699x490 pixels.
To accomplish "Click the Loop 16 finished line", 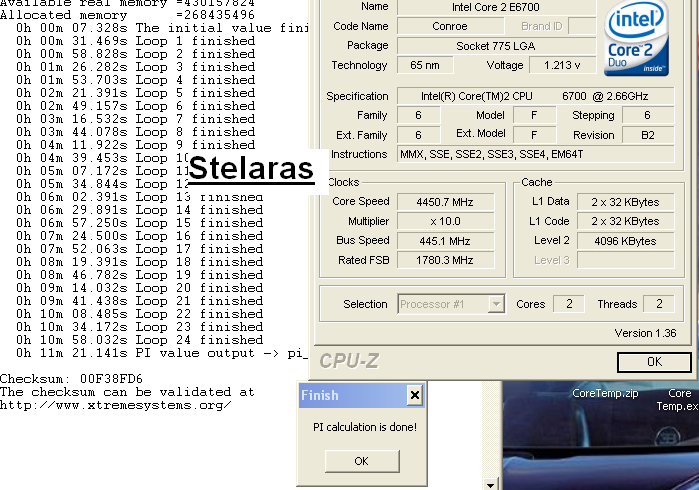I will pos(140,236).
